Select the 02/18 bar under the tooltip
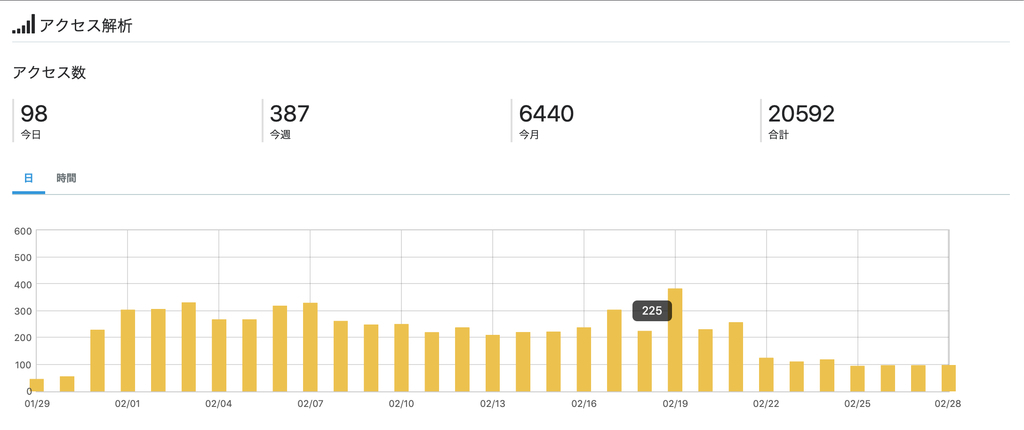This screenshot has height=430, width=1024. (645, 361)
